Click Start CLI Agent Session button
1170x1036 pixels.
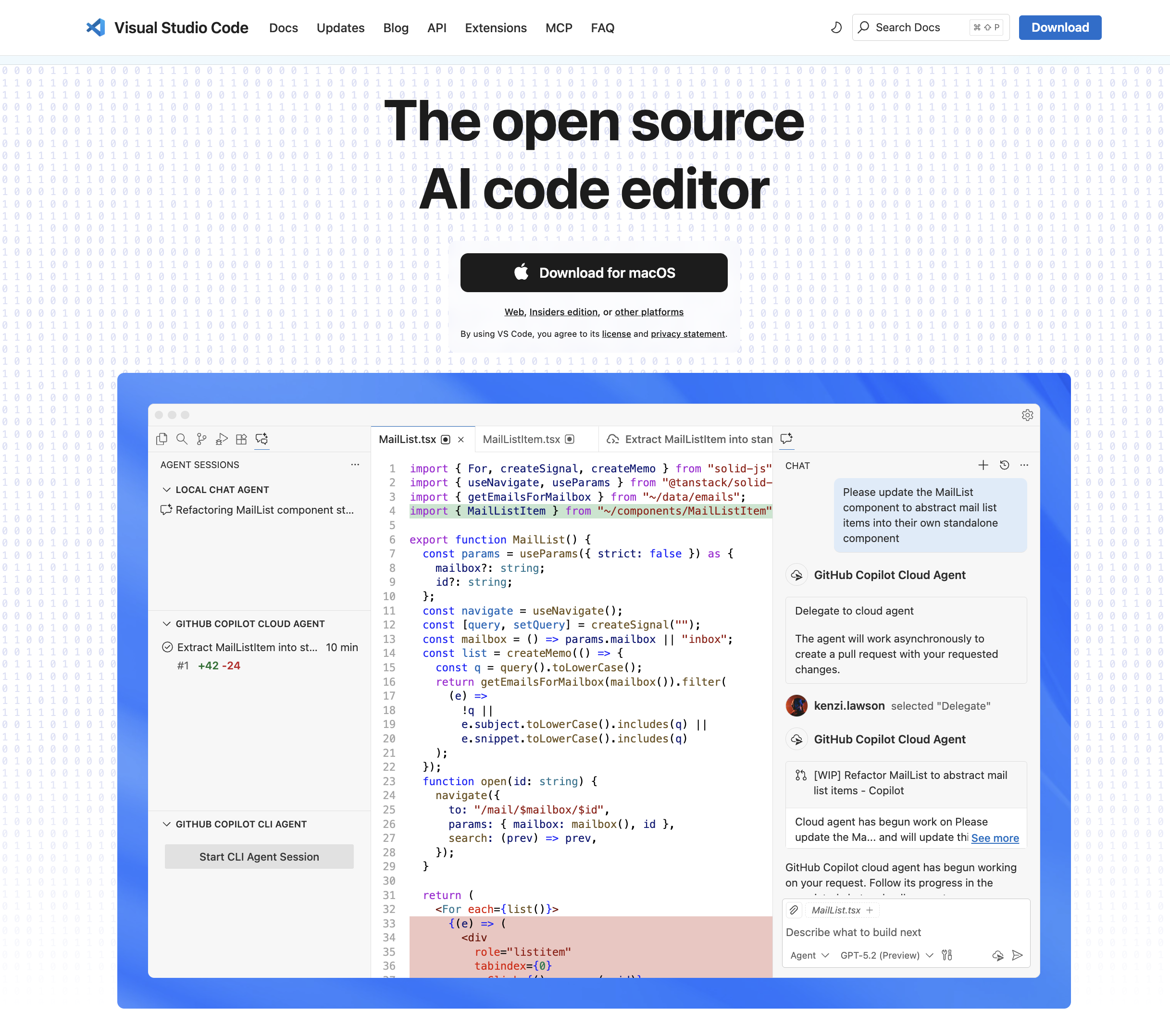(x=259, y=856)
